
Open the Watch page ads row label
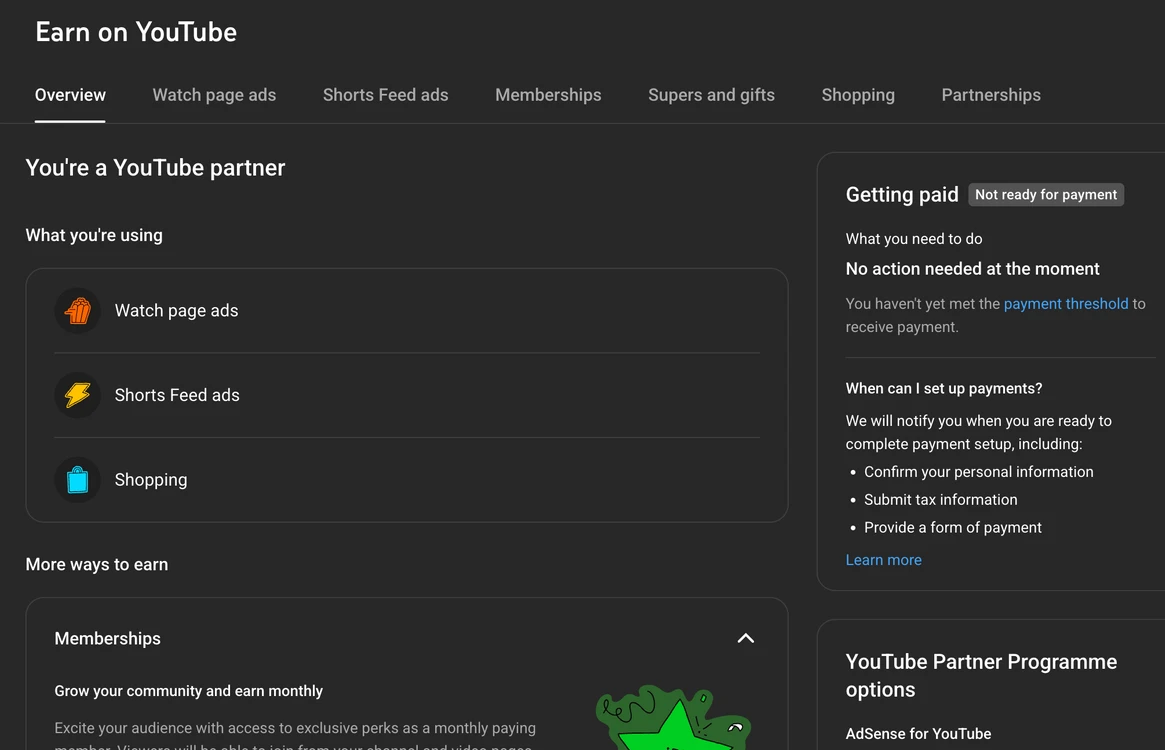tap(176, 311)
